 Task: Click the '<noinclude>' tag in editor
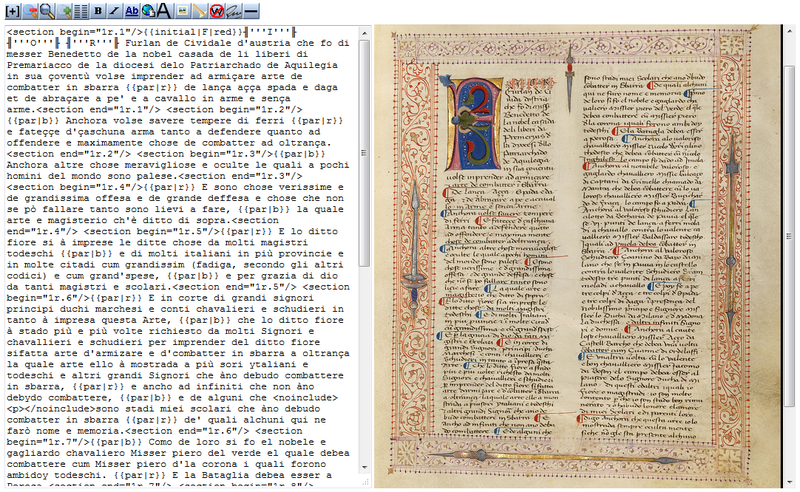point(305,398)
